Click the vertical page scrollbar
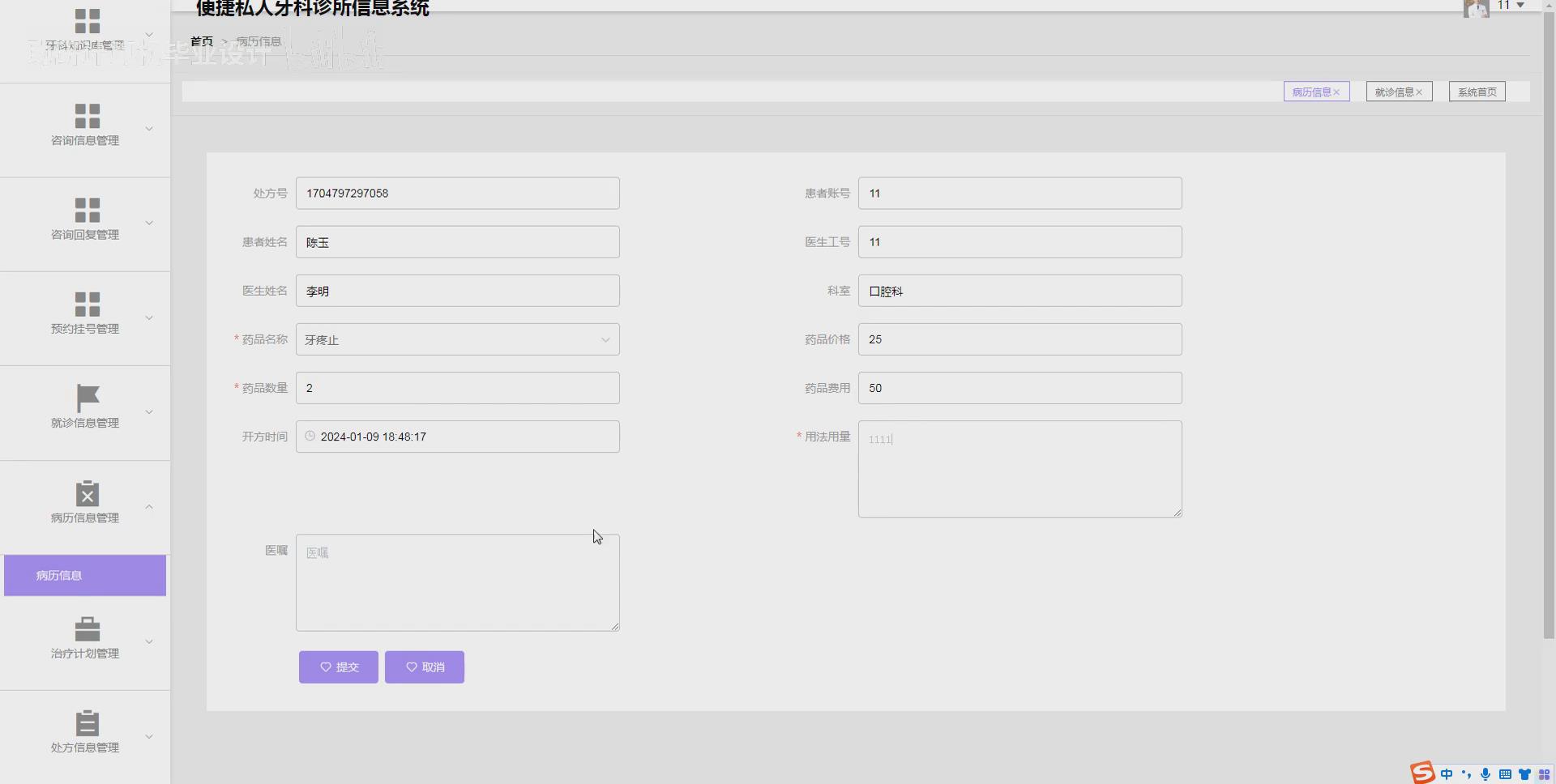The height and width of the screenshot is (784, 1556). 1549,324
